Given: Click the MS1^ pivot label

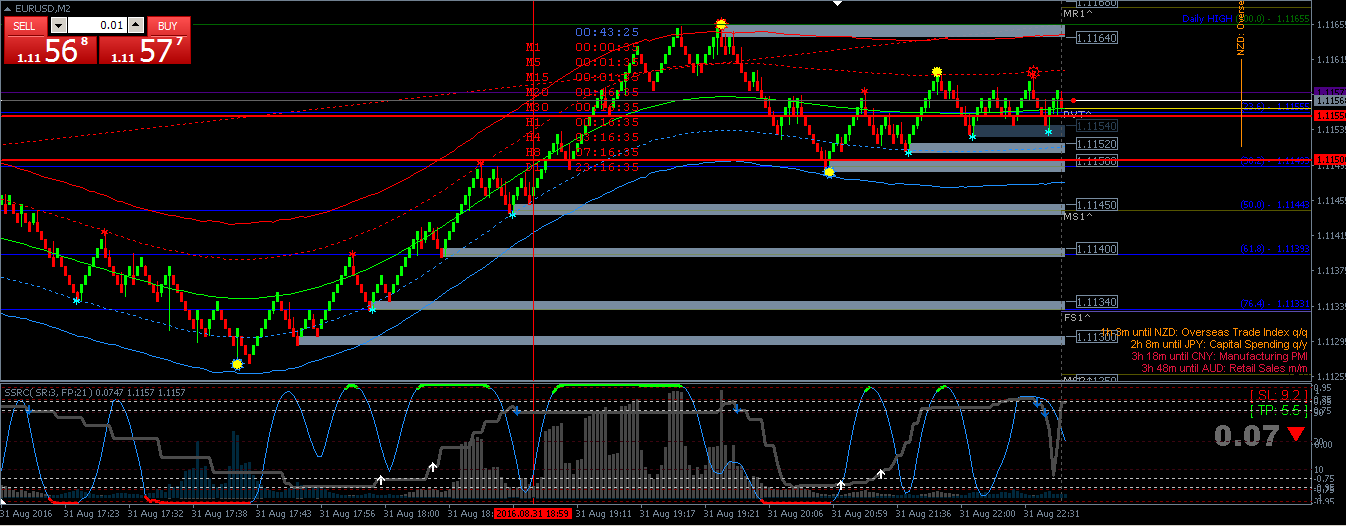Looking at the screenshot, I should pyautogui.click(x=1078, y=217).
